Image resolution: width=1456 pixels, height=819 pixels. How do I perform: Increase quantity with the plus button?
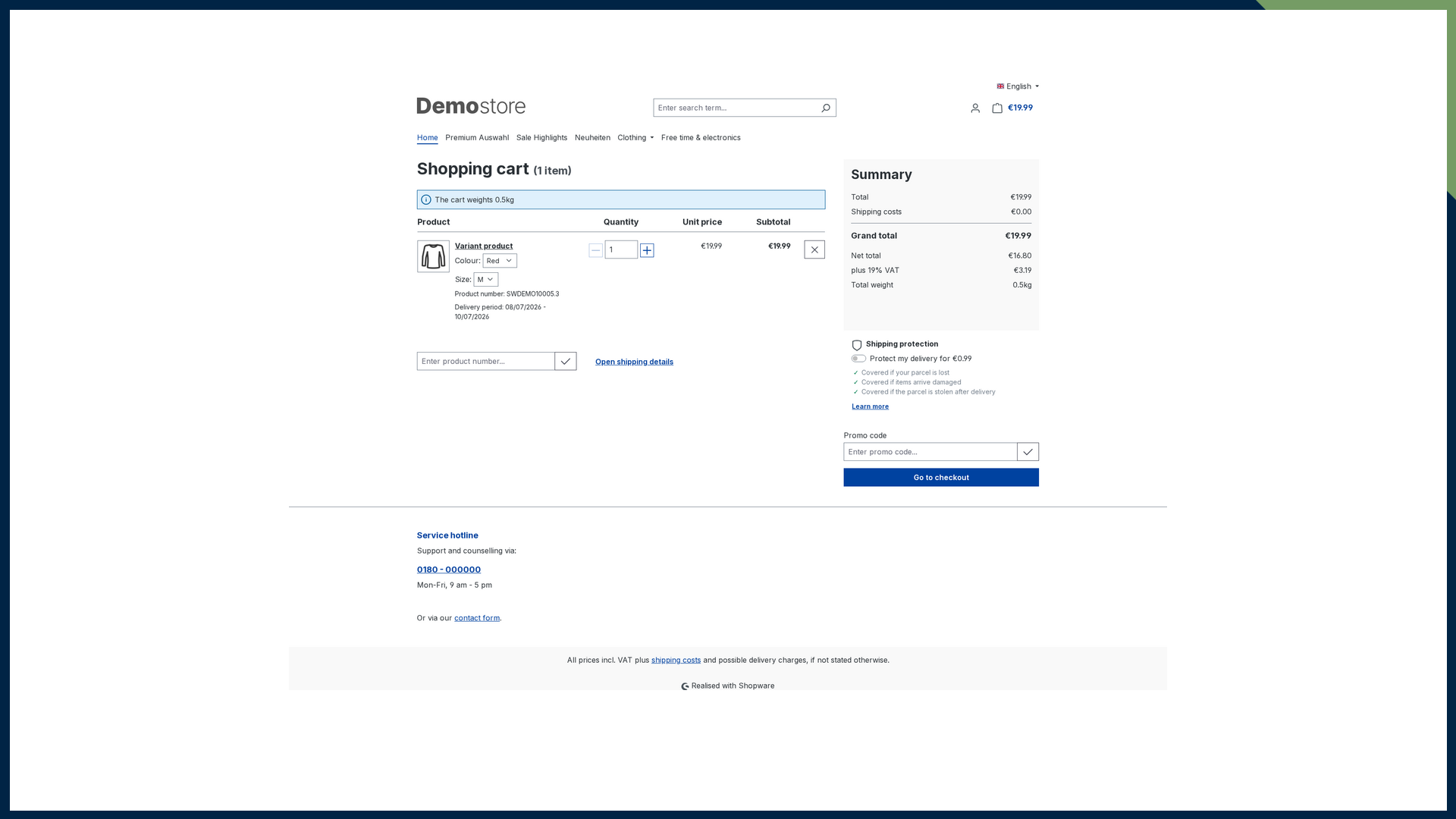pos(647,250)
